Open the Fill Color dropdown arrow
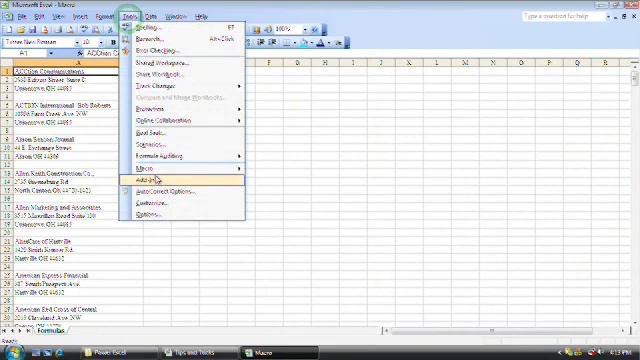 pos(312,42)
